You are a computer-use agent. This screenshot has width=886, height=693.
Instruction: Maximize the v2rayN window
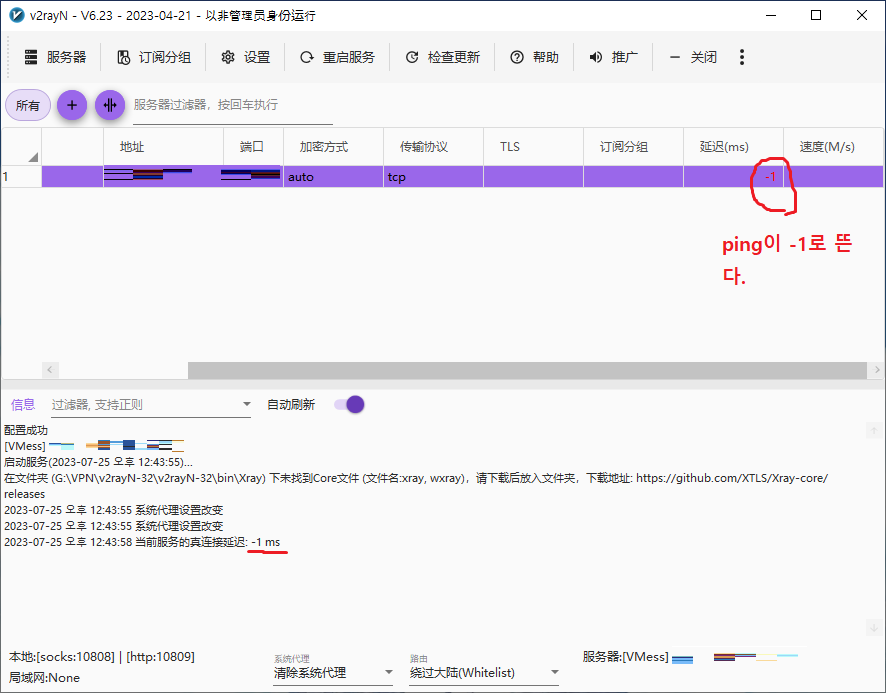[816, 15]
